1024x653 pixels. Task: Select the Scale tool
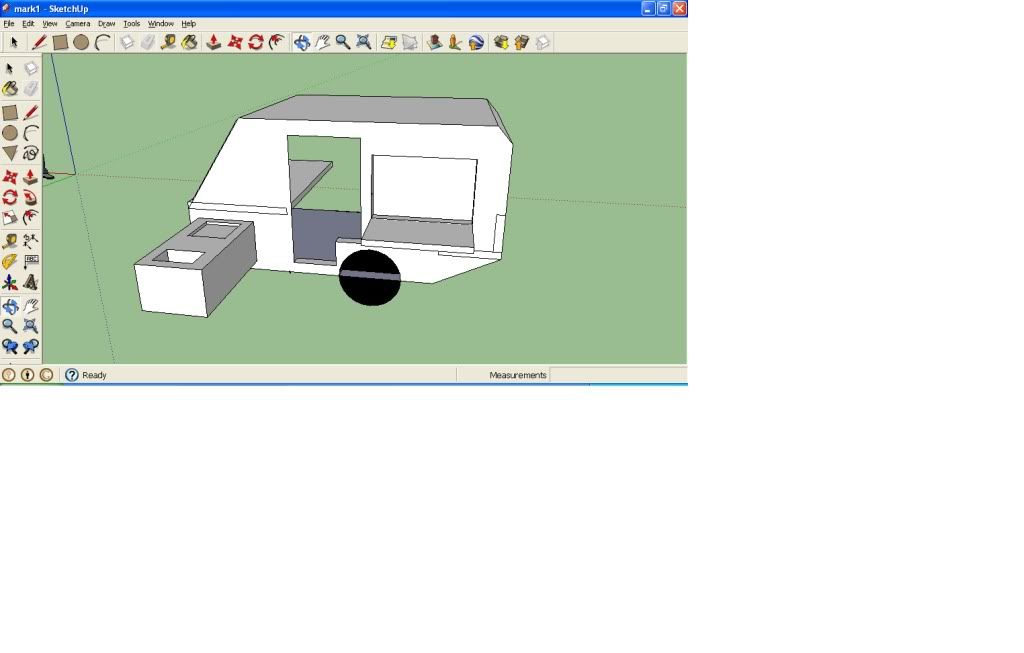10,217
